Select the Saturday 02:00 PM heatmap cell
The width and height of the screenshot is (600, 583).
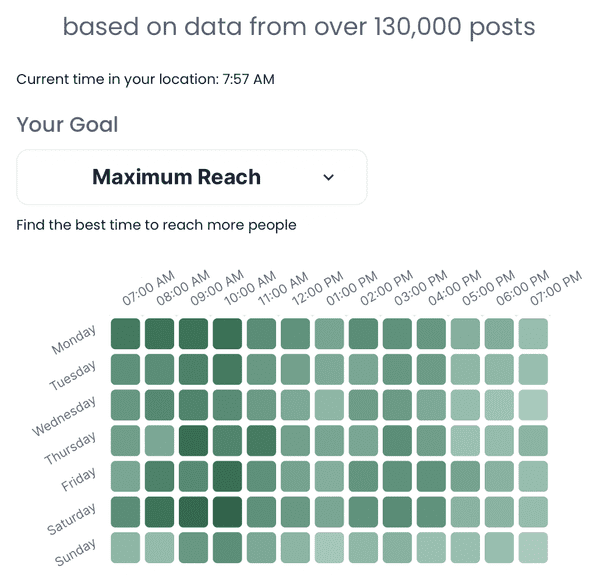[363, 512]
